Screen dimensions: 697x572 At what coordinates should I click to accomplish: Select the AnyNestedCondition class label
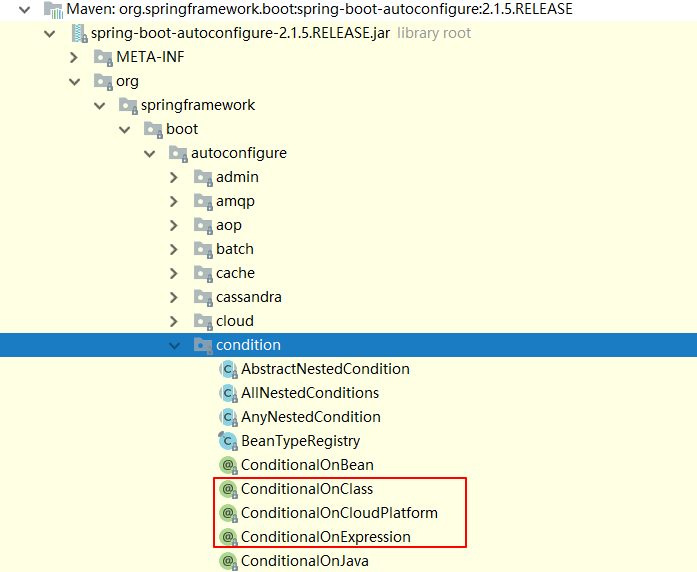[x=310, y=417]
